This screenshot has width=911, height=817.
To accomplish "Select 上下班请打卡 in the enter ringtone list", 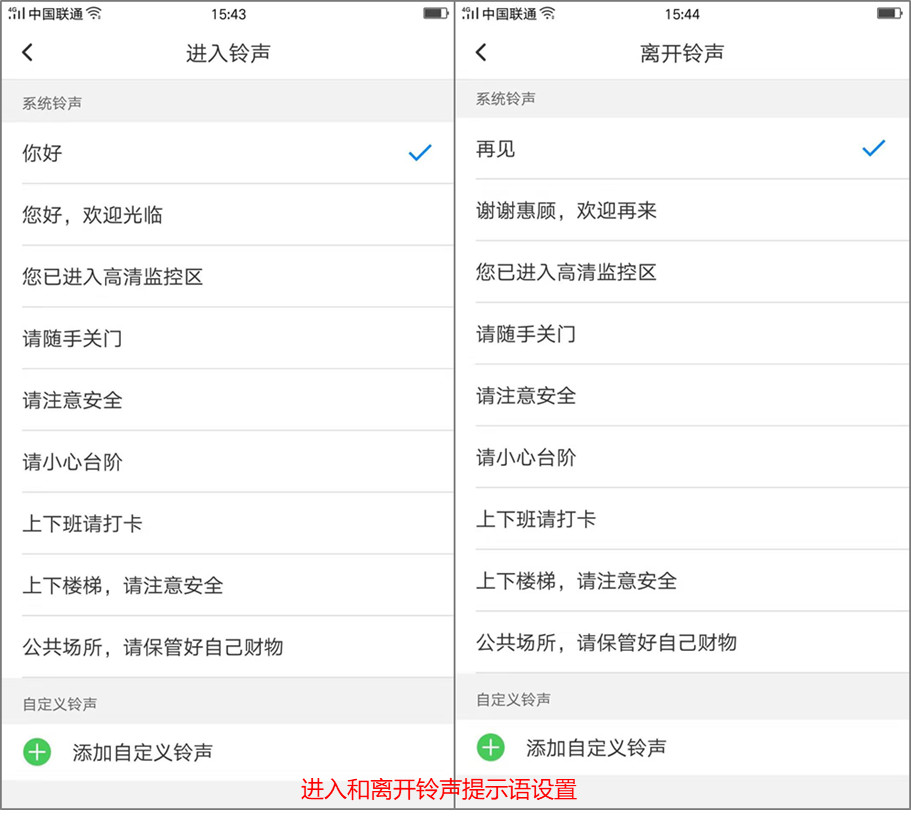I will pyautogui.click(x=83, y=524).
